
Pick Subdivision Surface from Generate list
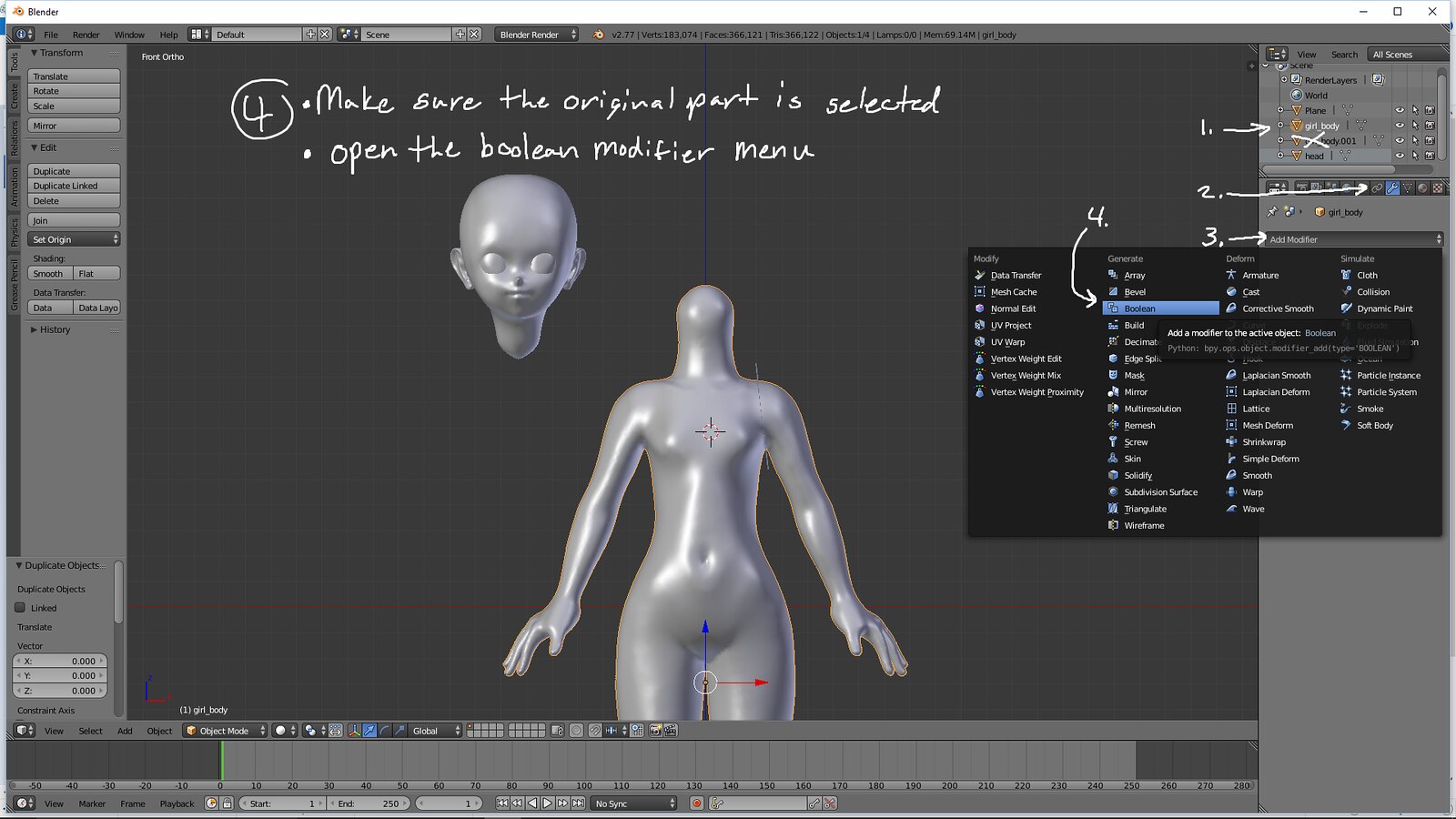(x=1160, y=492)
